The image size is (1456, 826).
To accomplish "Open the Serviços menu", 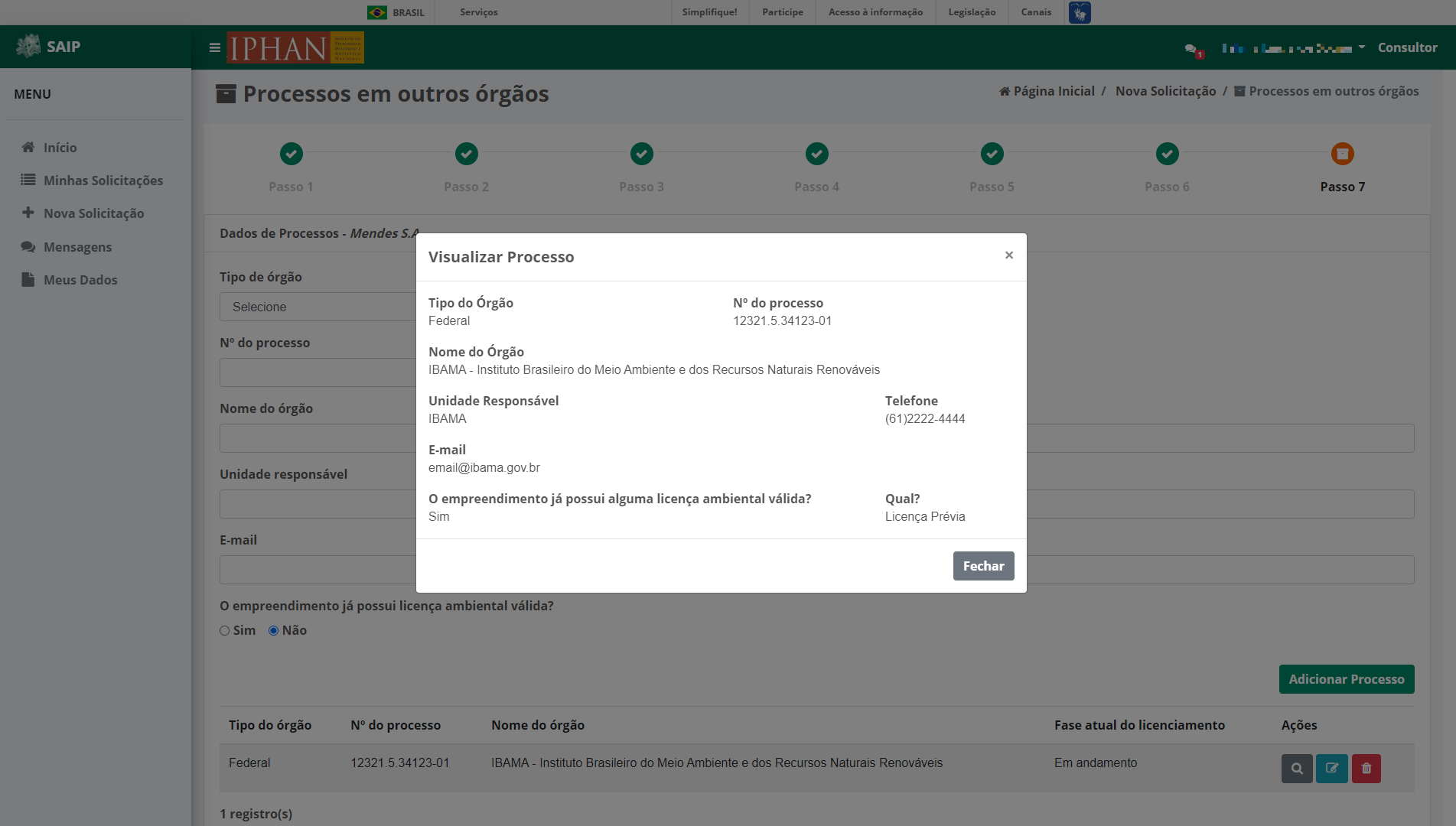I will click(x=479, y=12).
